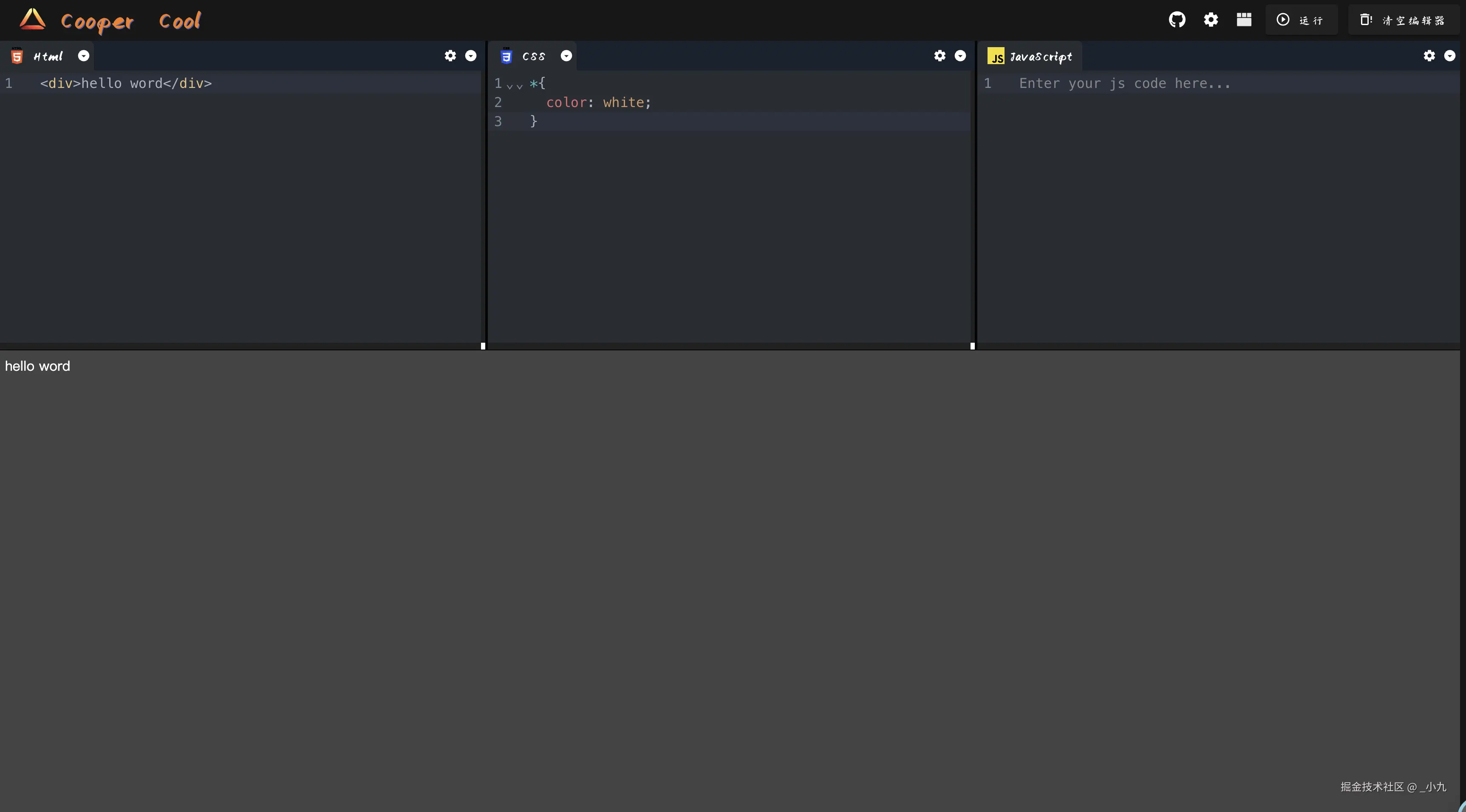Screen dimensions: 1466x812
Task: Click the Cooper Cool triangle logo
Action: pyautogui.click(x=32, y=20)
